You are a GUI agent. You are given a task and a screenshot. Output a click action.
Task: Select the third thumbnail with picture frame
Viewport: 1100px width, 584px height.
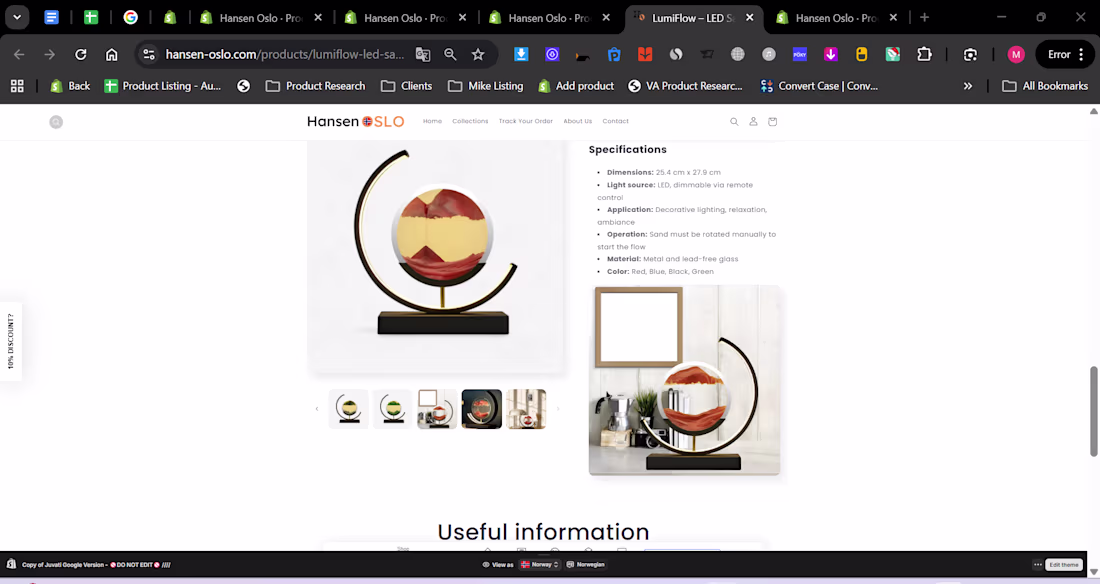pyautogui.click(x=437, y=409)
